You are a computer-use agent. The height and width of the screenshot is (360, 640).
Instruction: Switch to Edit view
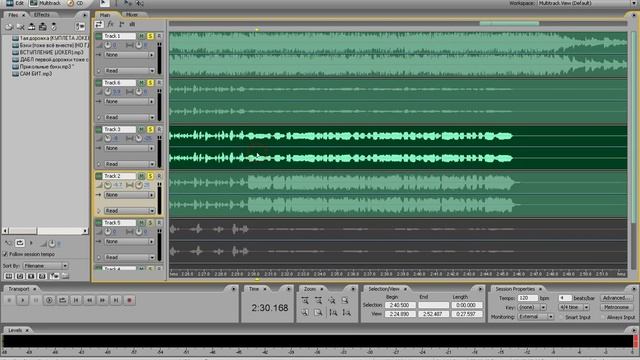15,3
